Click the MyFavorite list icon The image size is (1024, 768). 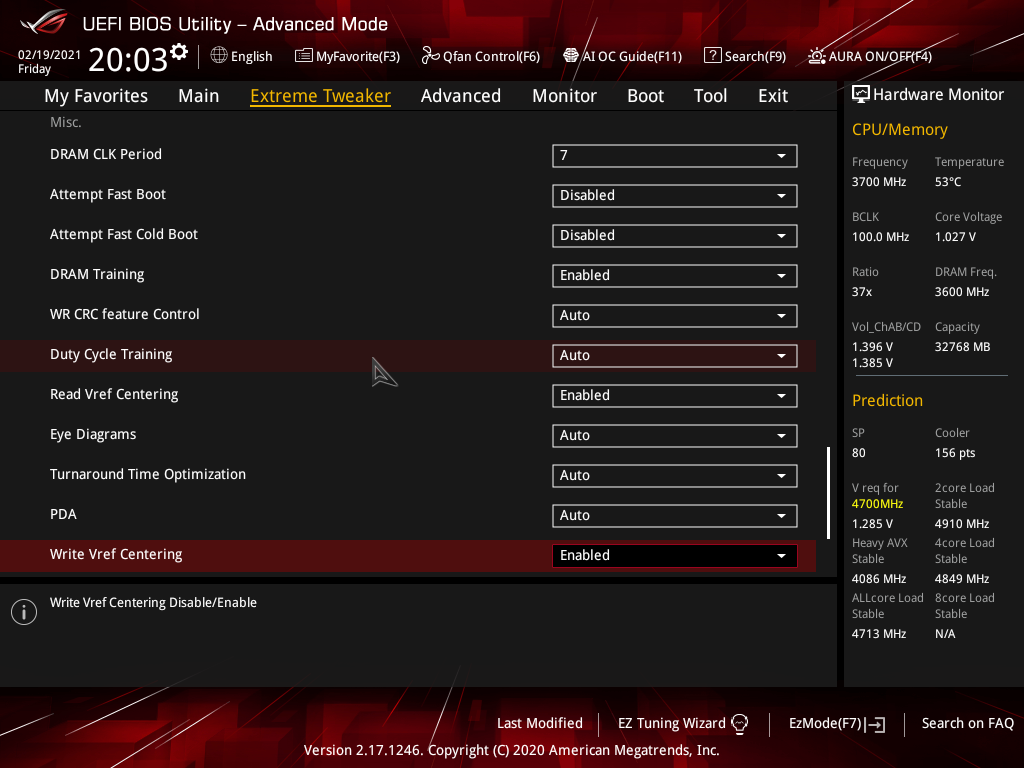coord(304,56)
